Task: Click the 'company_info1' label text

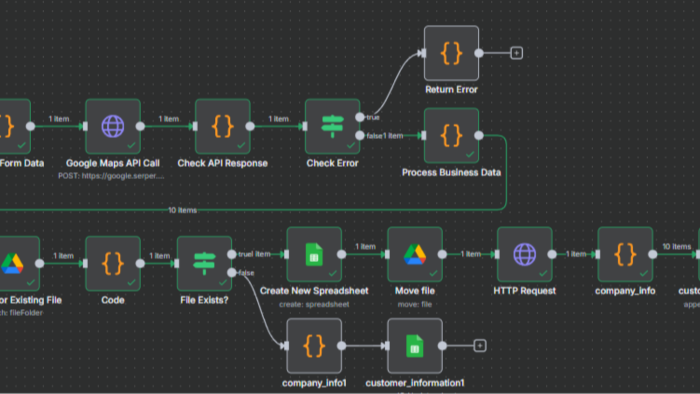Action: click(314, 383)
